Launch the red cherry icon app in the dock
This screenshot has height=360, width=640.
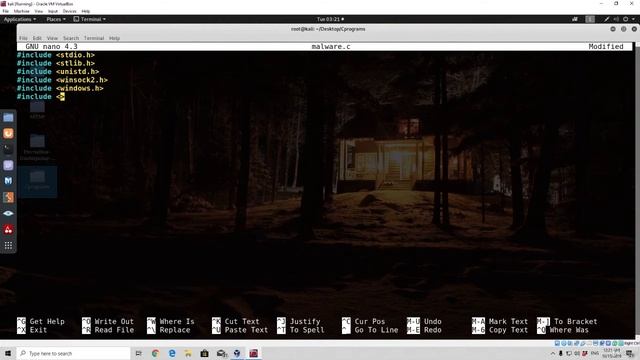coord(8,229)
